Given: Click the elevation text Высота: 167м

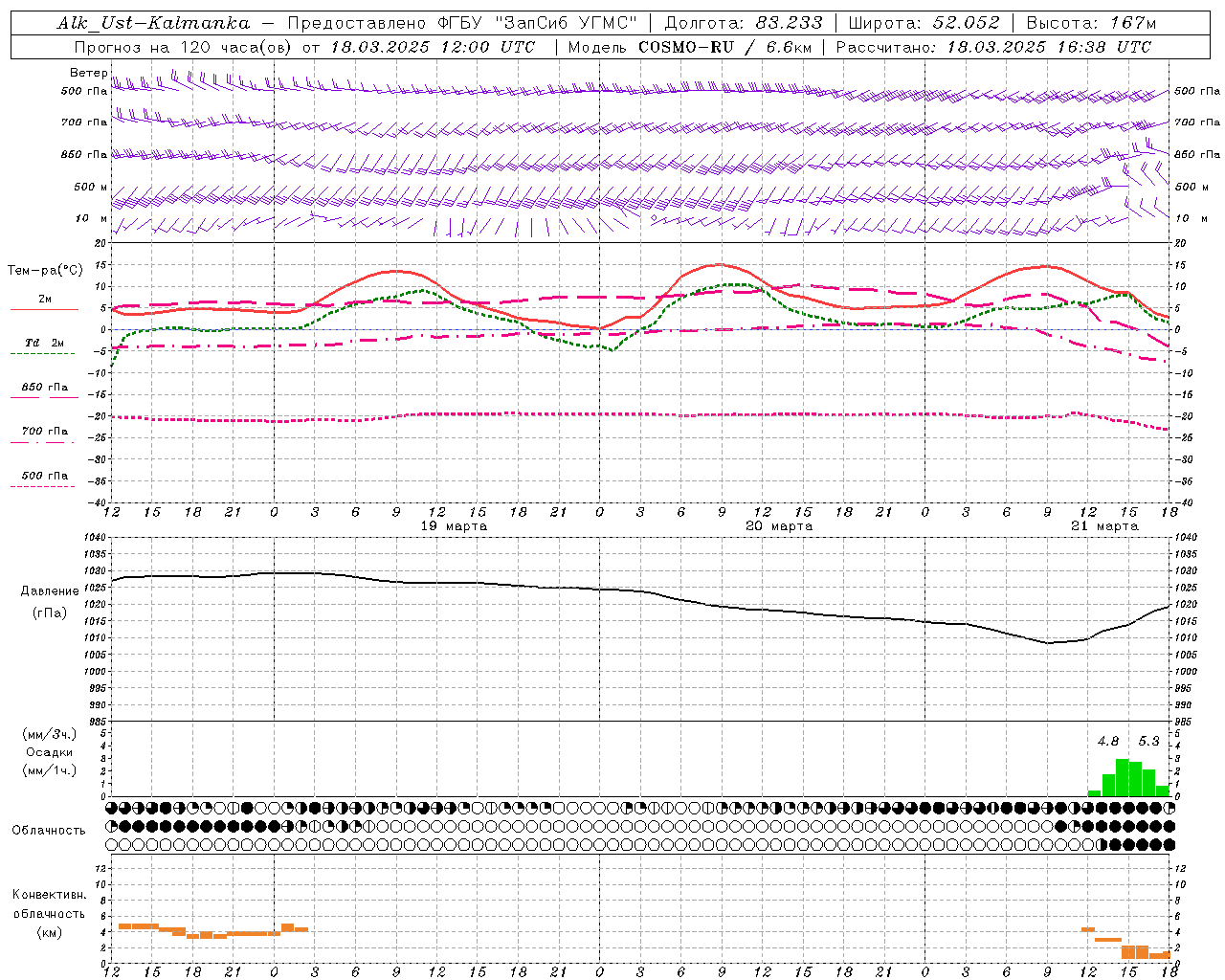Looking at the screenshot, I should click(1091, 23).
